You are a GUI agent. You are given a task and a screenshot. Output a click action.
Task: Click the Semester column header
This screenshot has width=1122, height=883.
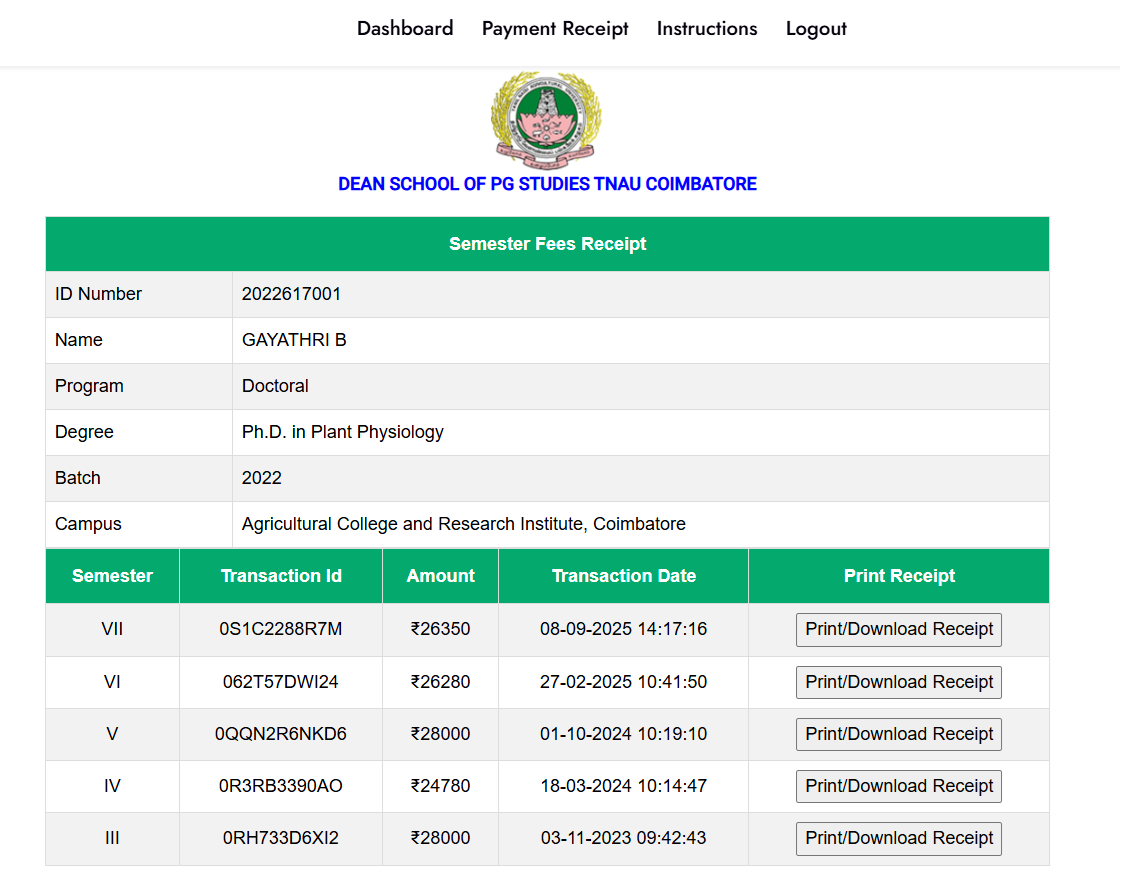tap(112, 576)
